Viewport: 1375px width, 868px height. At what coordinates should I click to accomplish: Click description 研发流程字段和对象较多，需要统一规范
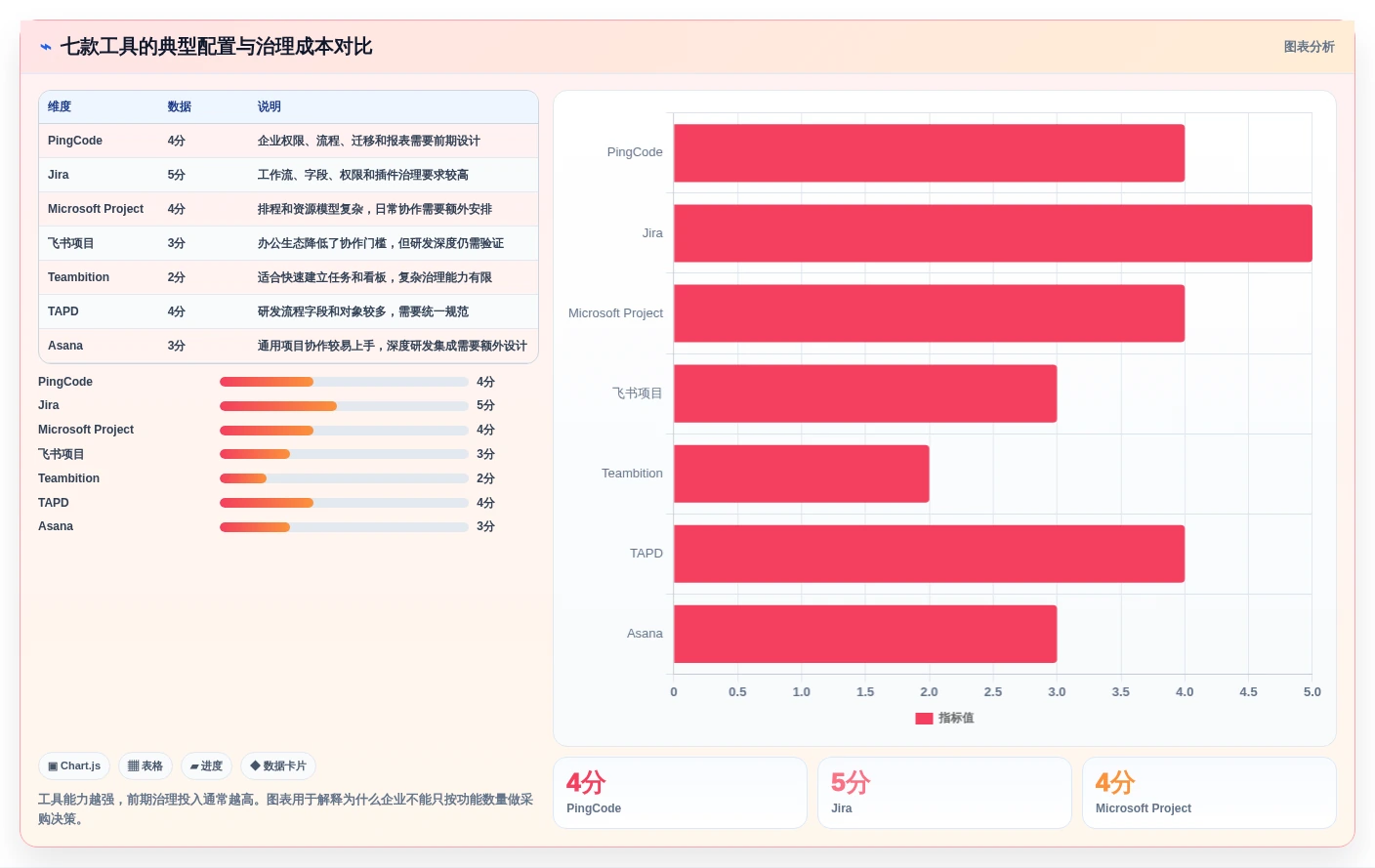click(363, 311)
